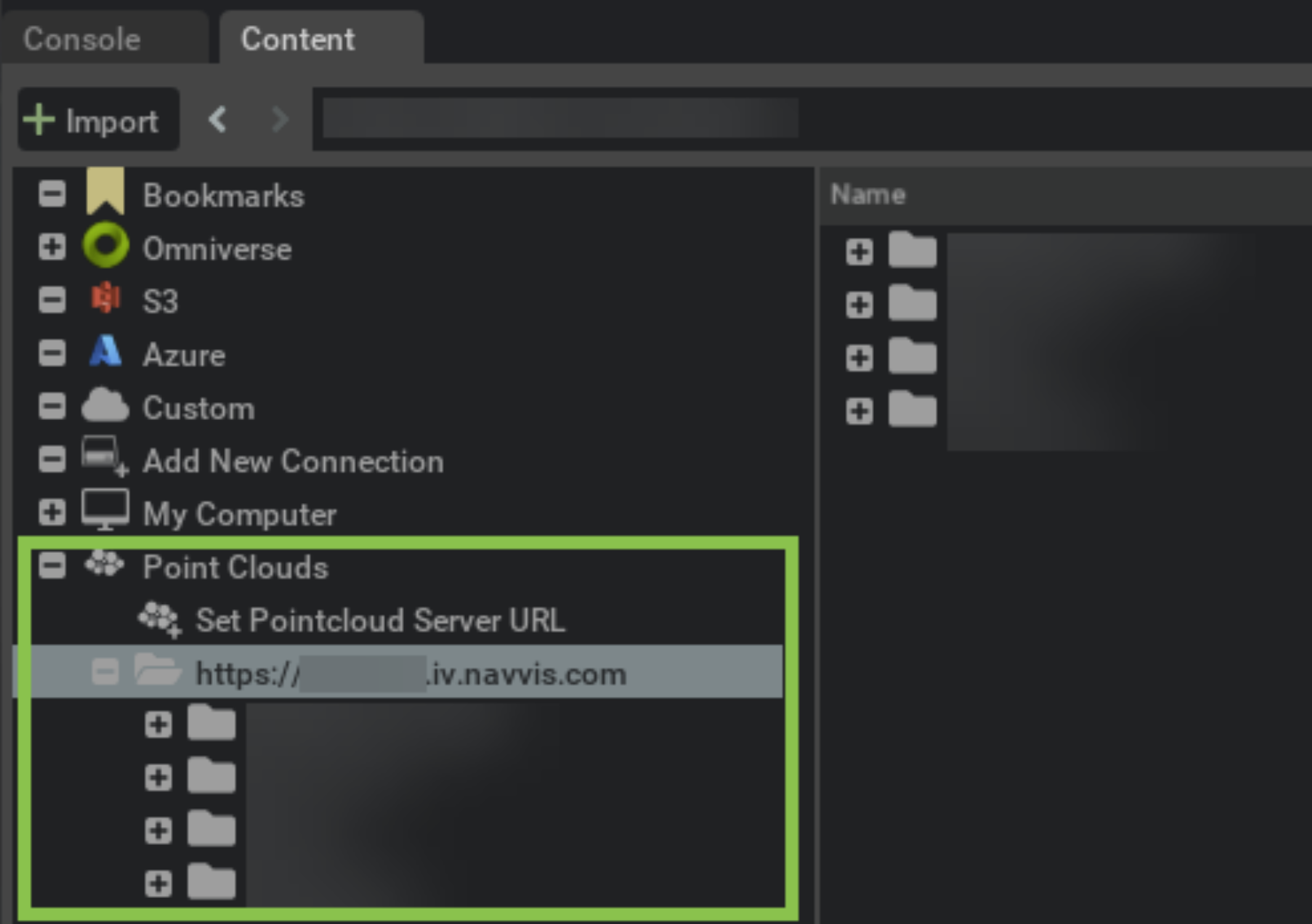1312x924 pixels.
Task: Expand the first folder in Name list
Action: (x=859, y=252)
